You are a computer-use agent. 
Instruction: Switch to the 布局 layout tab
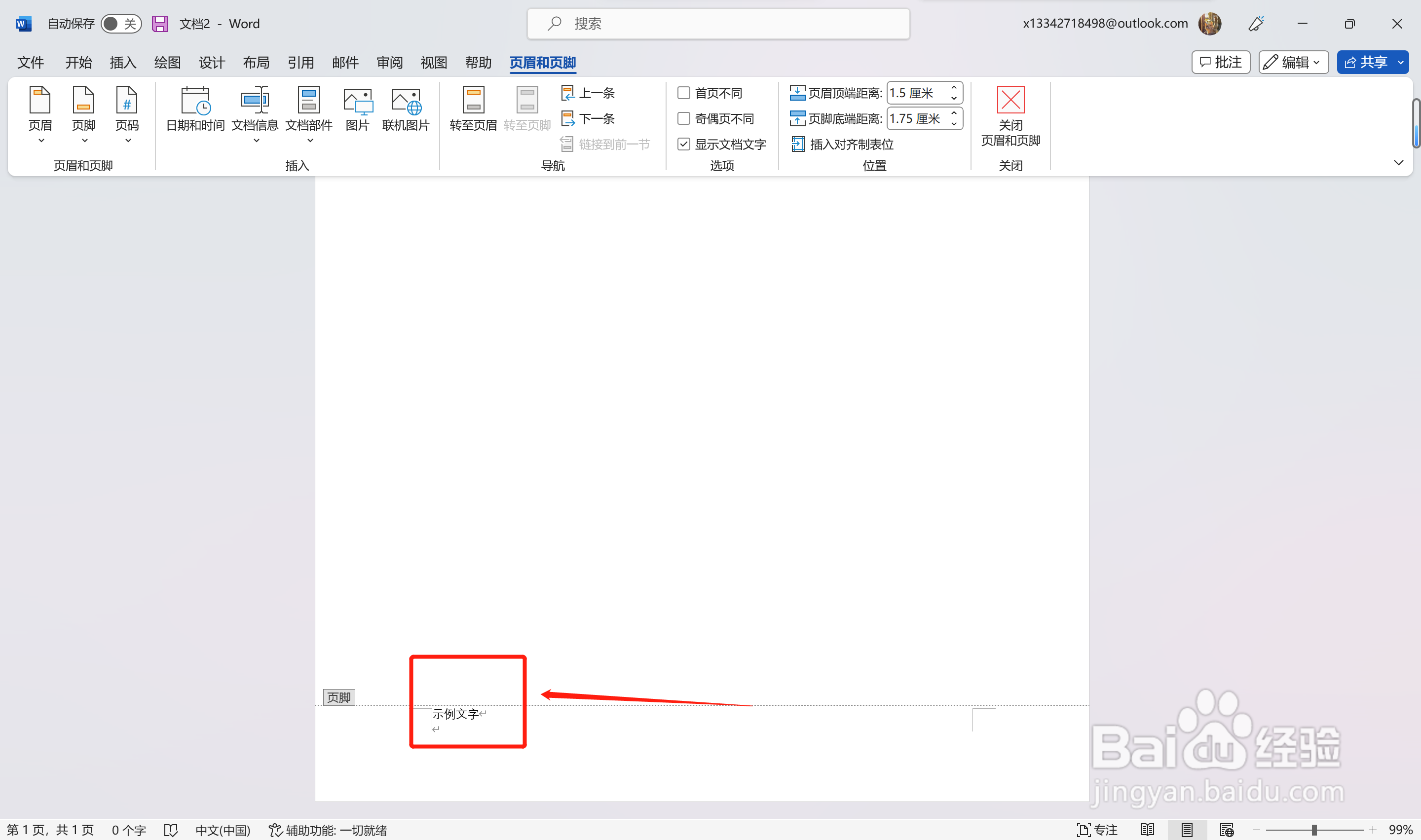pyautogui.click(x=256, y=62)
